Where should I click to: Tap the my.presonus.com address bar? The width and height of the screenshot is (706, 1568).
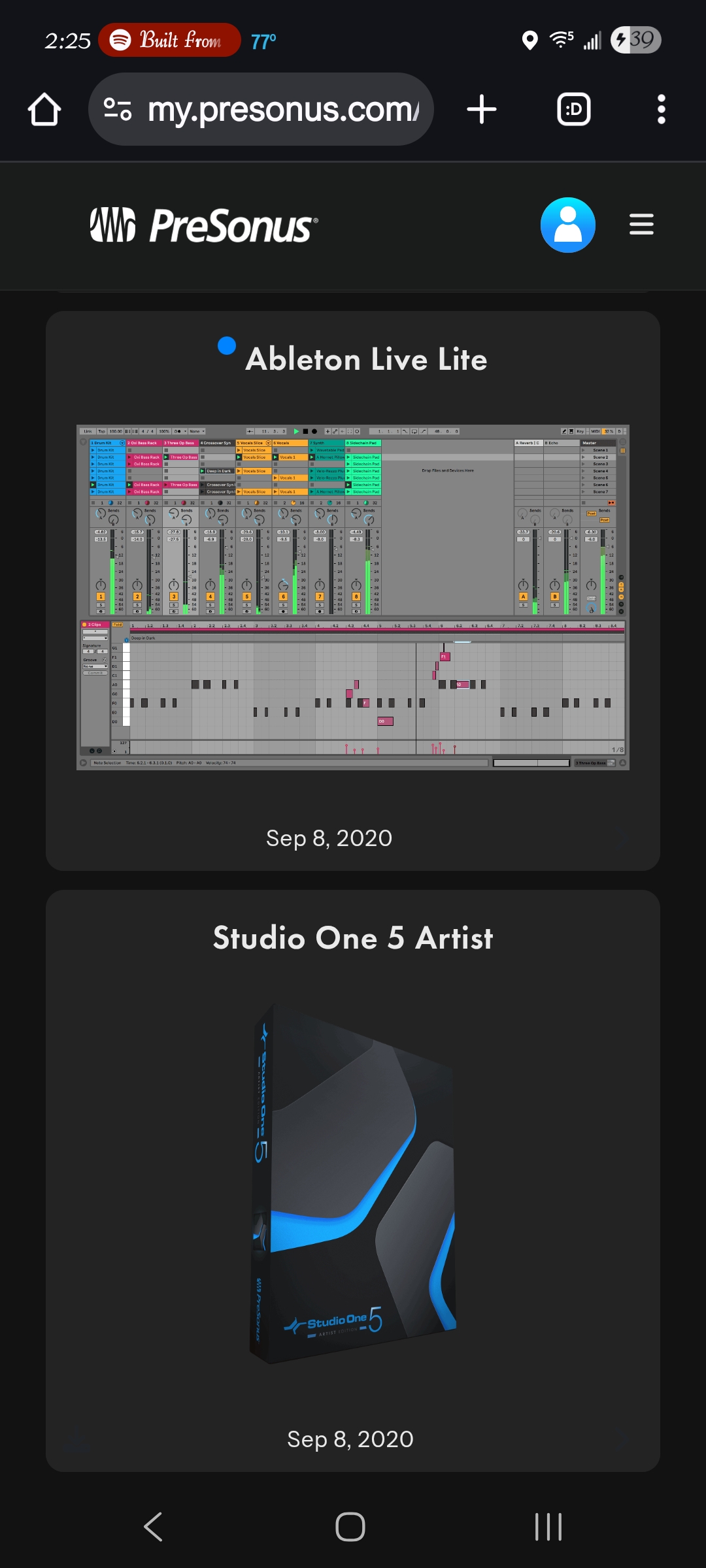pyautogui.click(x=261, y=109)
